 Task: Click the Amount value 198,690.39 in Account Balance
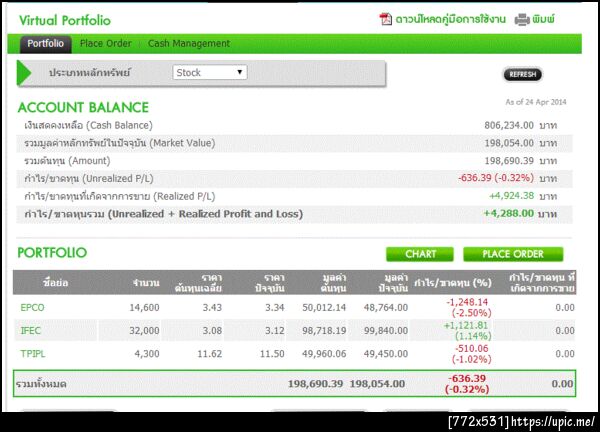(x=509, y=161)
